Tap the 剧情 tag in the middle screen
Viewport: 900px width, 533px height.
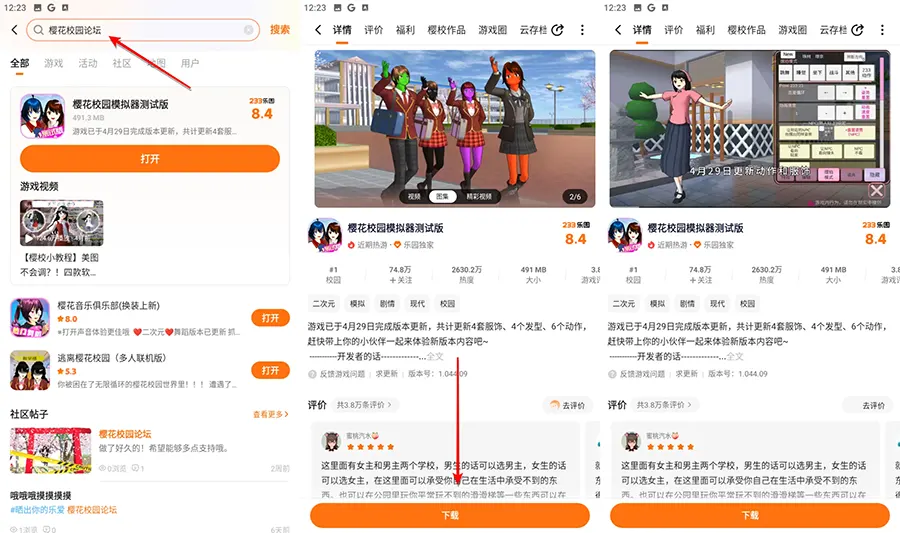point(387,304)
